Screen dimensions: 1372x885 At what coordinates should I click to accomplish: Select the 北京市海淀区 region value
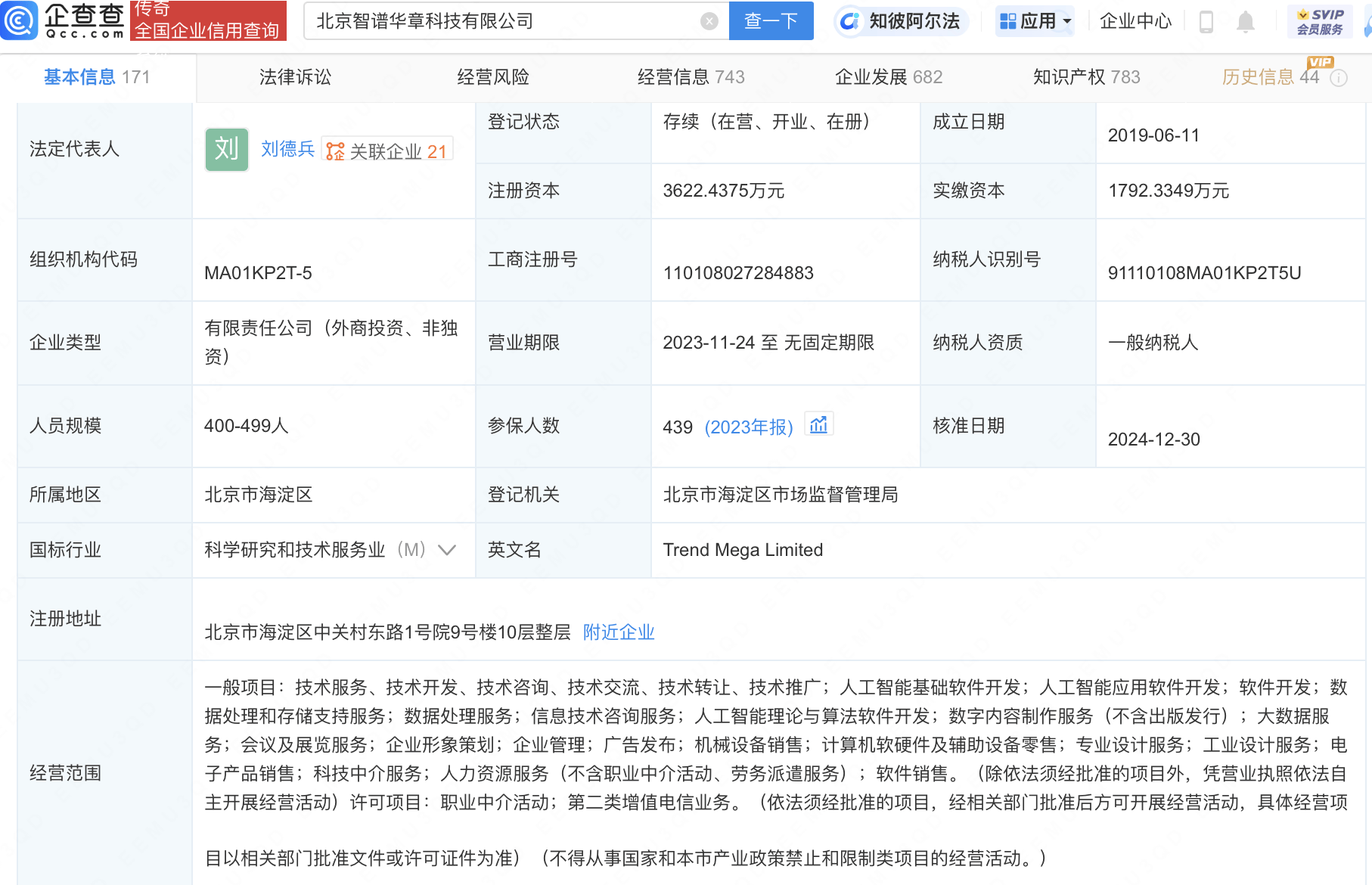[258, 495]
